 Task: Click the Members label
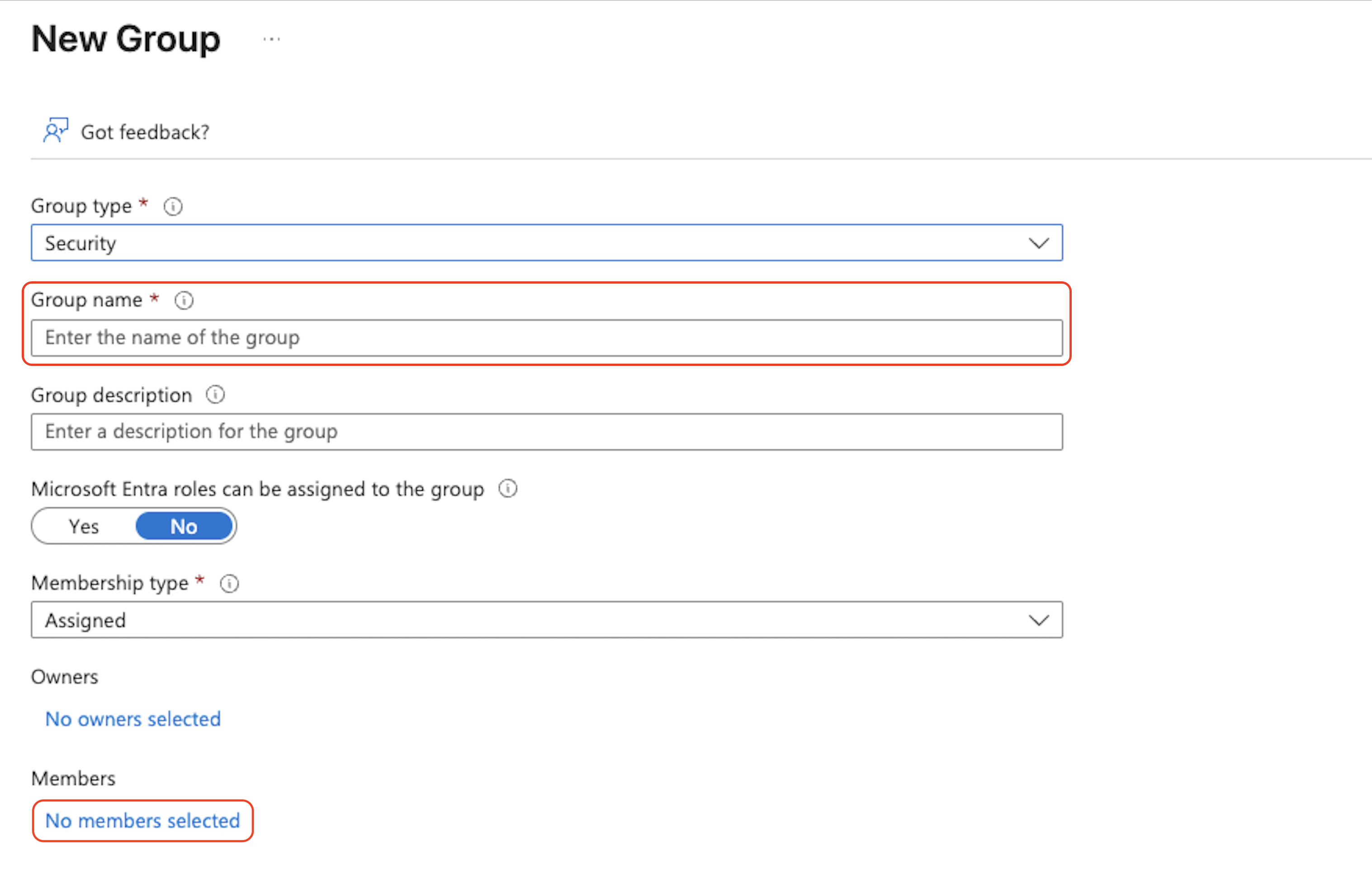pos(73,778)
